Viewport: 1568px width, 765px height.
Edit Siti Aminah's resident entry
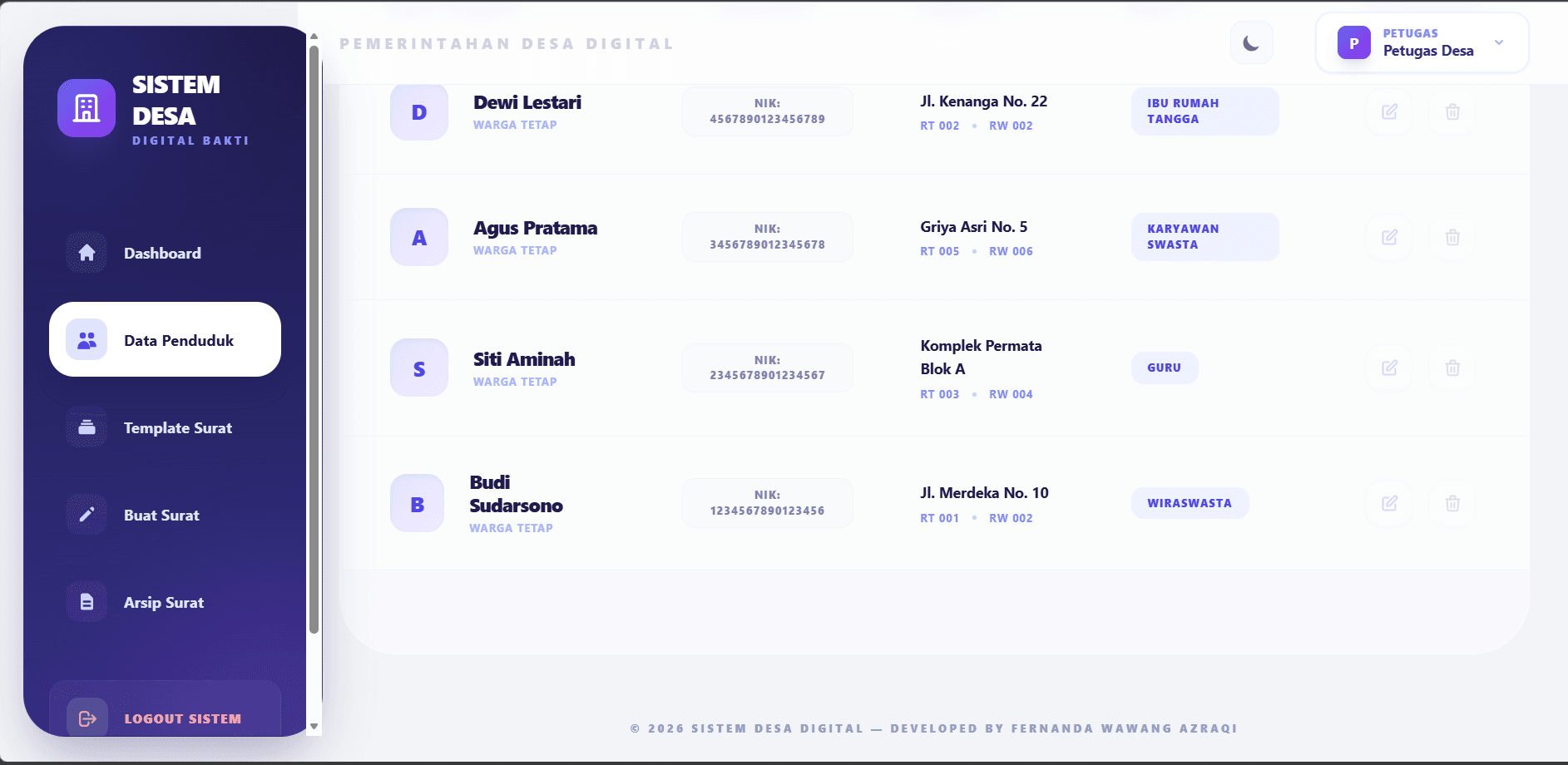[1389, 368]
